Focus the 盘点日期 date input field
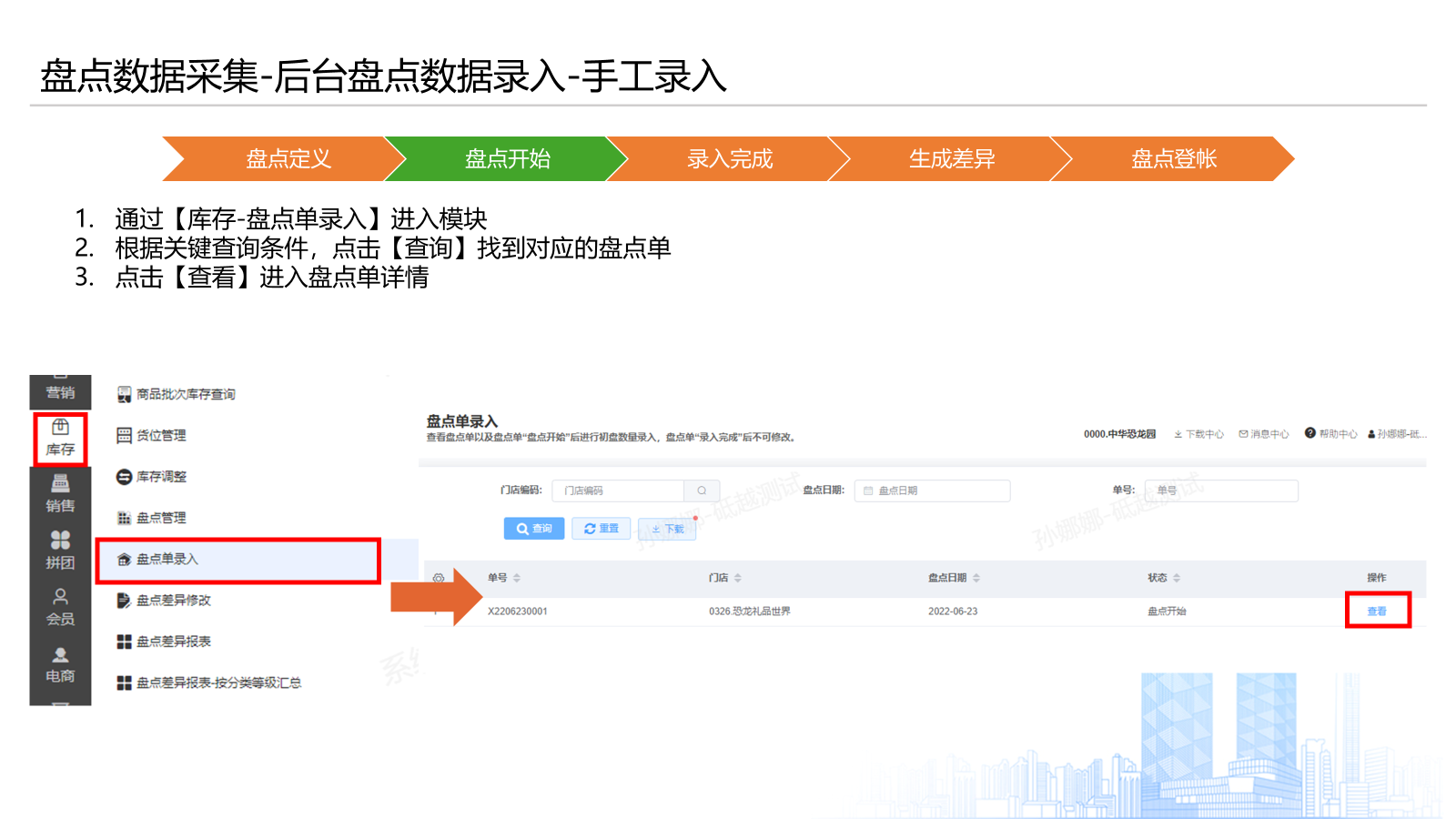The height and width of the screenshot is (819, 1456). [933, 490]
